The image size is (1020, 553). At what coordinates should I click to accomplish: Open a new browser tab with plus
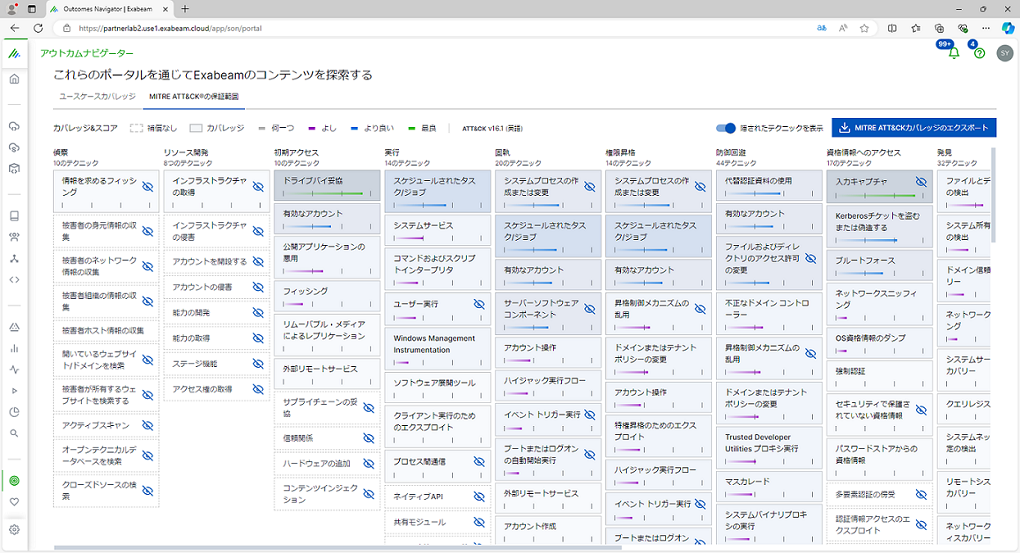coord(185,9)
